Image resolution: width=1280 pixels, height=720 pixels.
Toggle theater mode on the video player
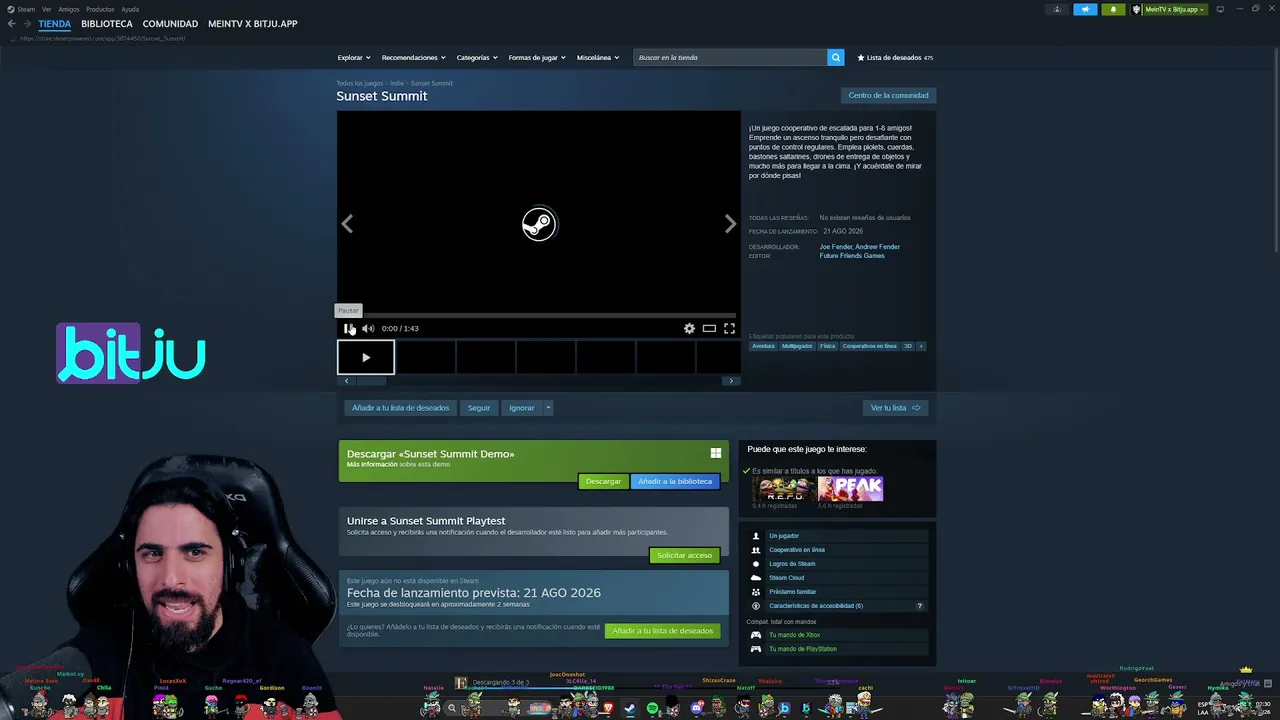click(709, 328)
